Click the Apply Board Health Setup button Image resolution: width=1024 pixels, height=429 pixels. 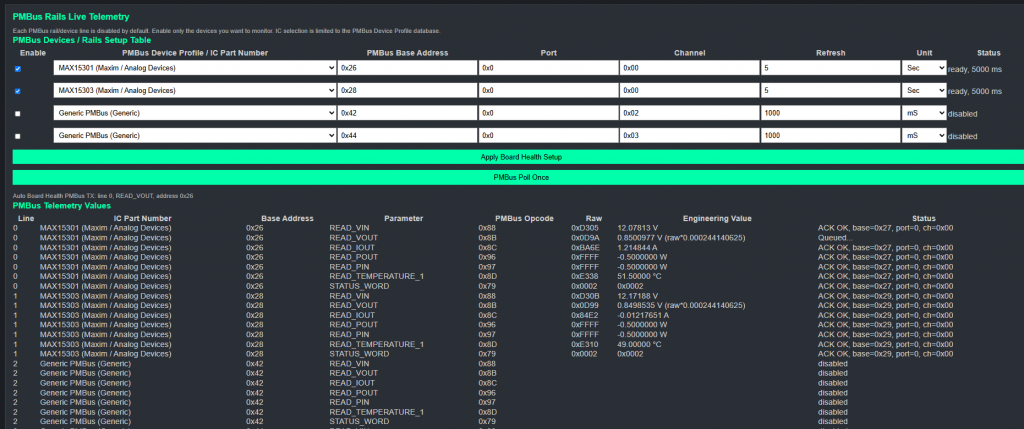[x=519, y=157]
